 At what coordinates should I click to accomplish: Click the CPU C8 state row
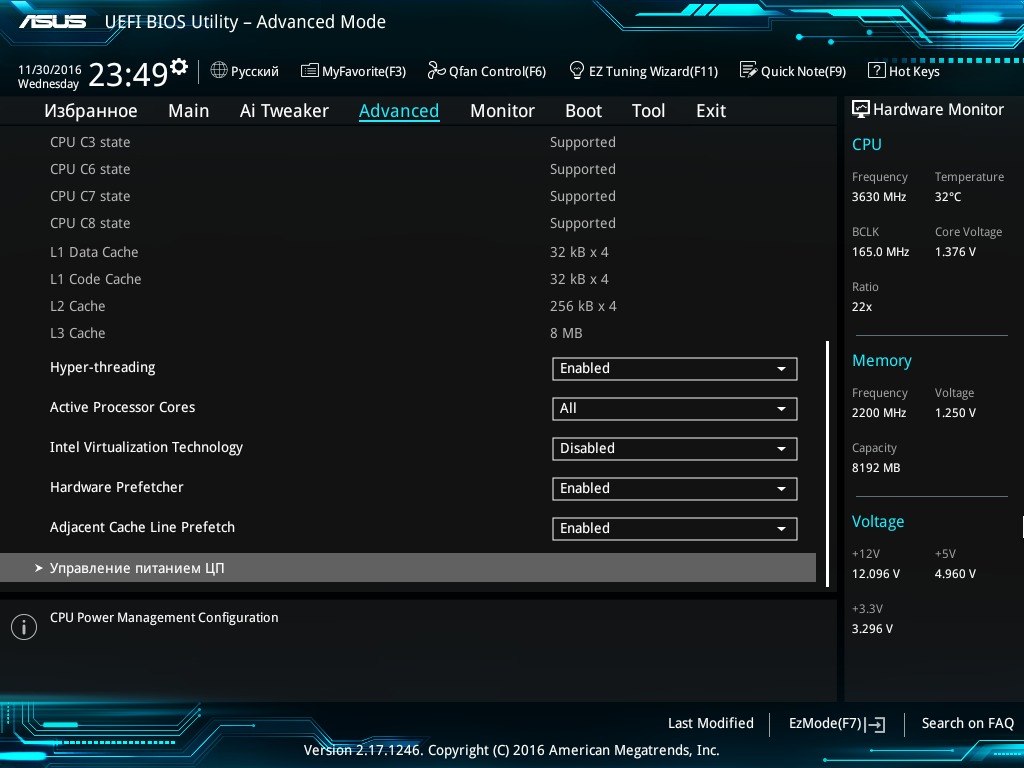point(333,223)
